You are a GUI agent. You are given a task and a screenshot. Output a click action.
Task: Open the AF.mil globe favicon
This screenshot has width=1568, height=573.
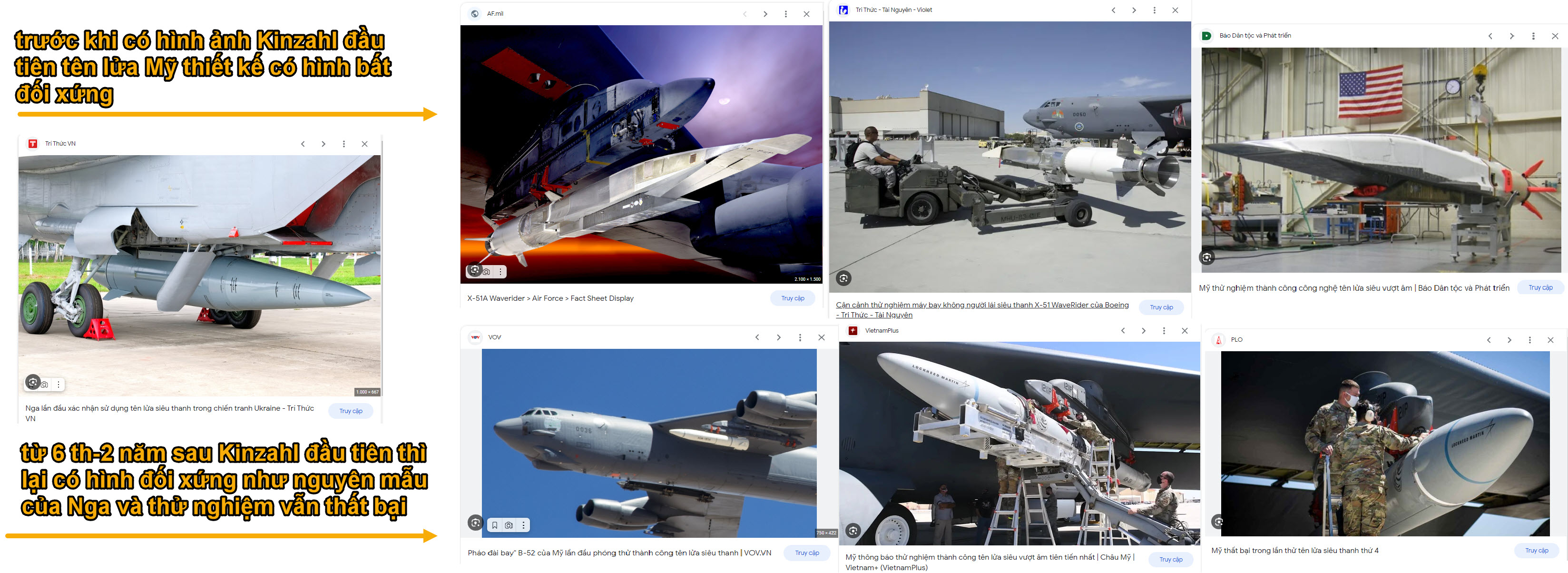click(475, 13)
